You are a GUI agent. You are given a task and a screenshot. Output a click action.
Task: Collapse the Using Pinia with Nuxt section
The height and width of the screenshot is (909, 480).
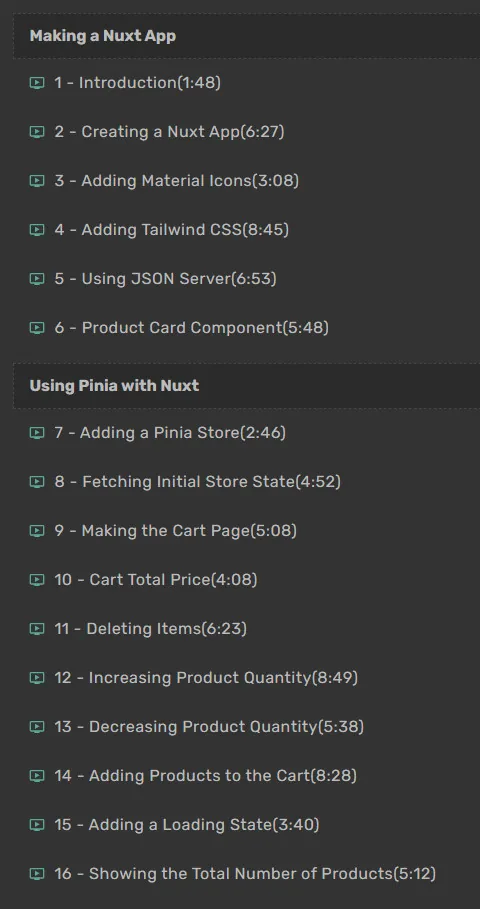[x=246, y=386]
